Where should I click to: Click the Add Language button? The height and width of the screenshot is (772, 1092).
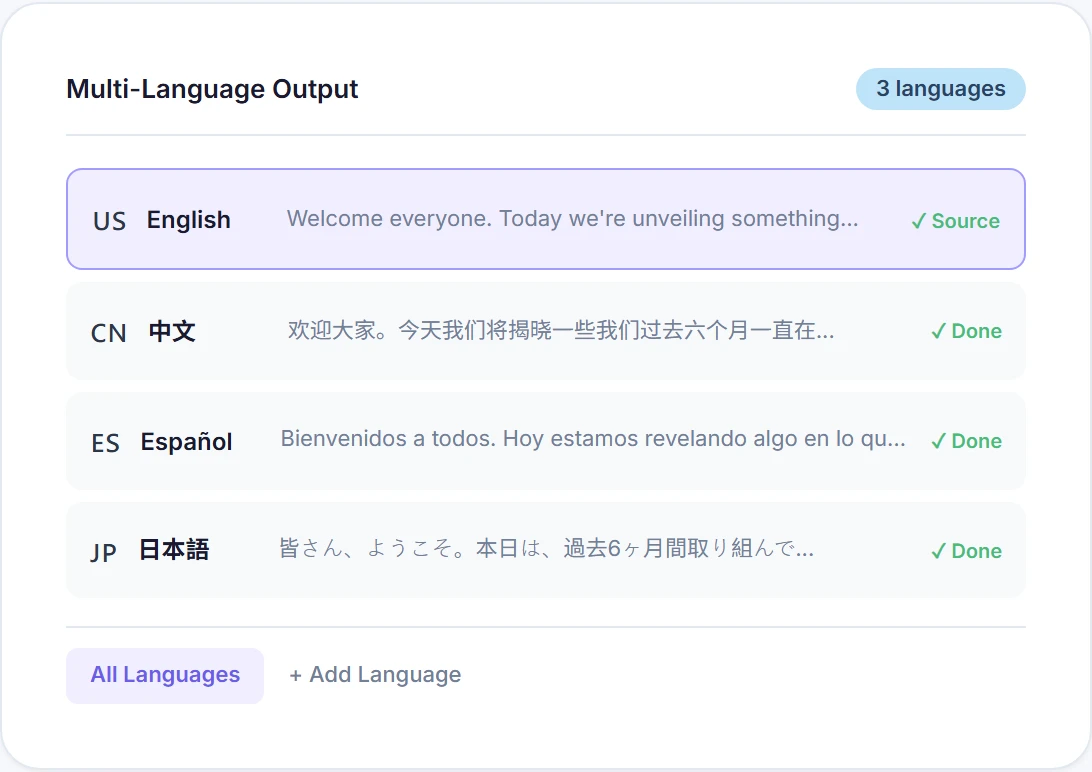pos(374,675)
